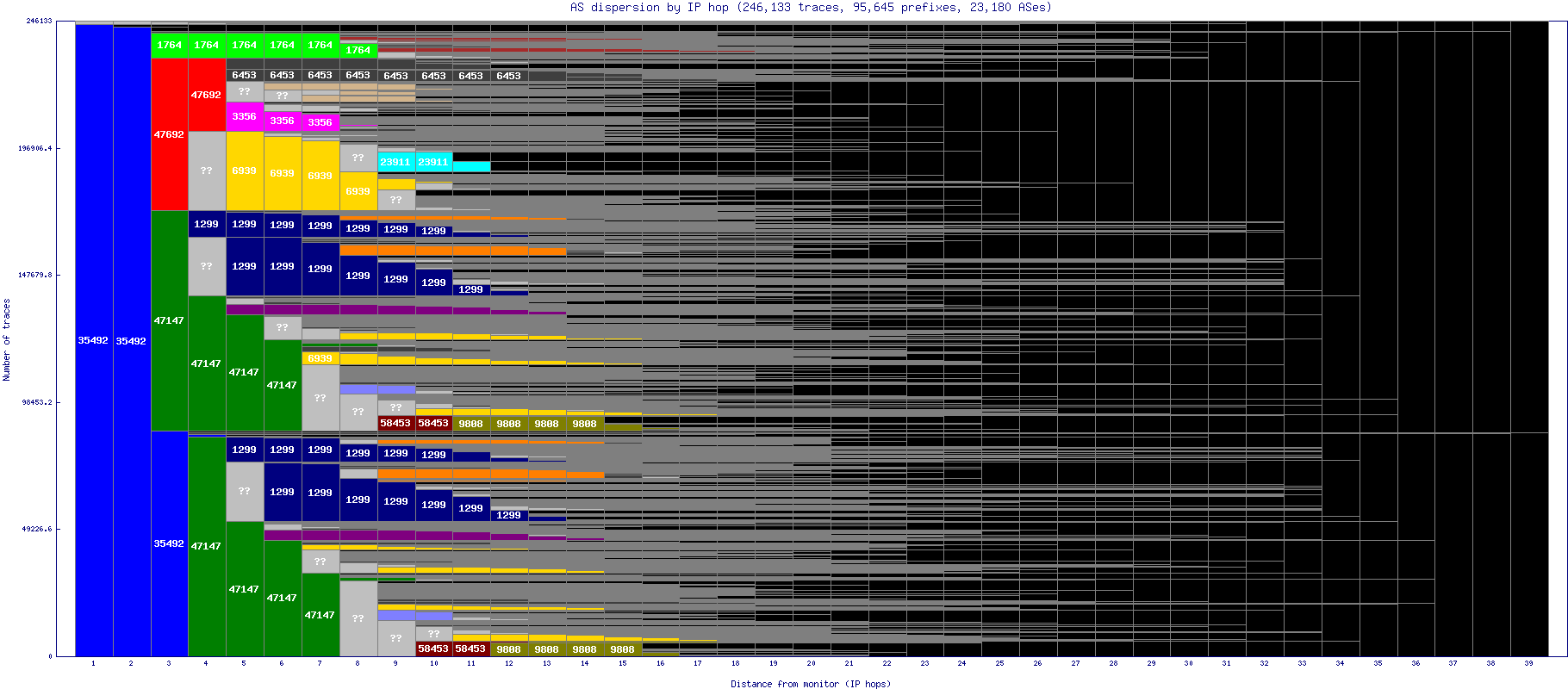This screenshot has width=1568, height=689.
Task: Select the bright green 1764 block at hop 3
Action: 169,45
